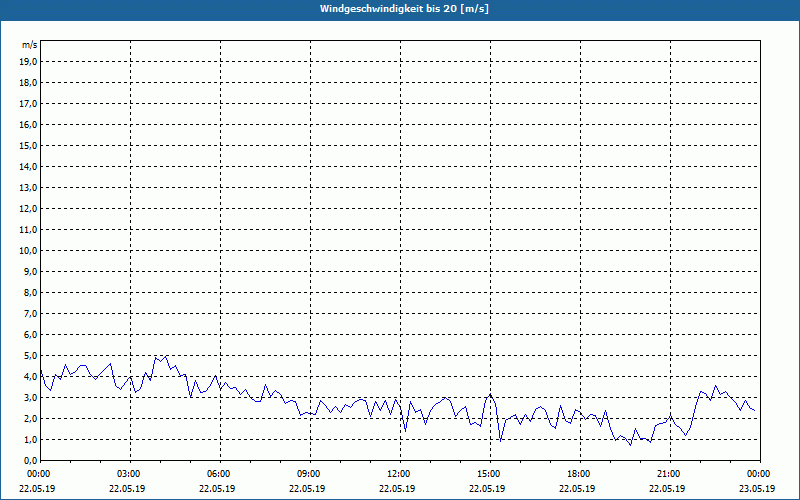Click the '22.05.19' date under 21:00

click(x=667, y=488)
